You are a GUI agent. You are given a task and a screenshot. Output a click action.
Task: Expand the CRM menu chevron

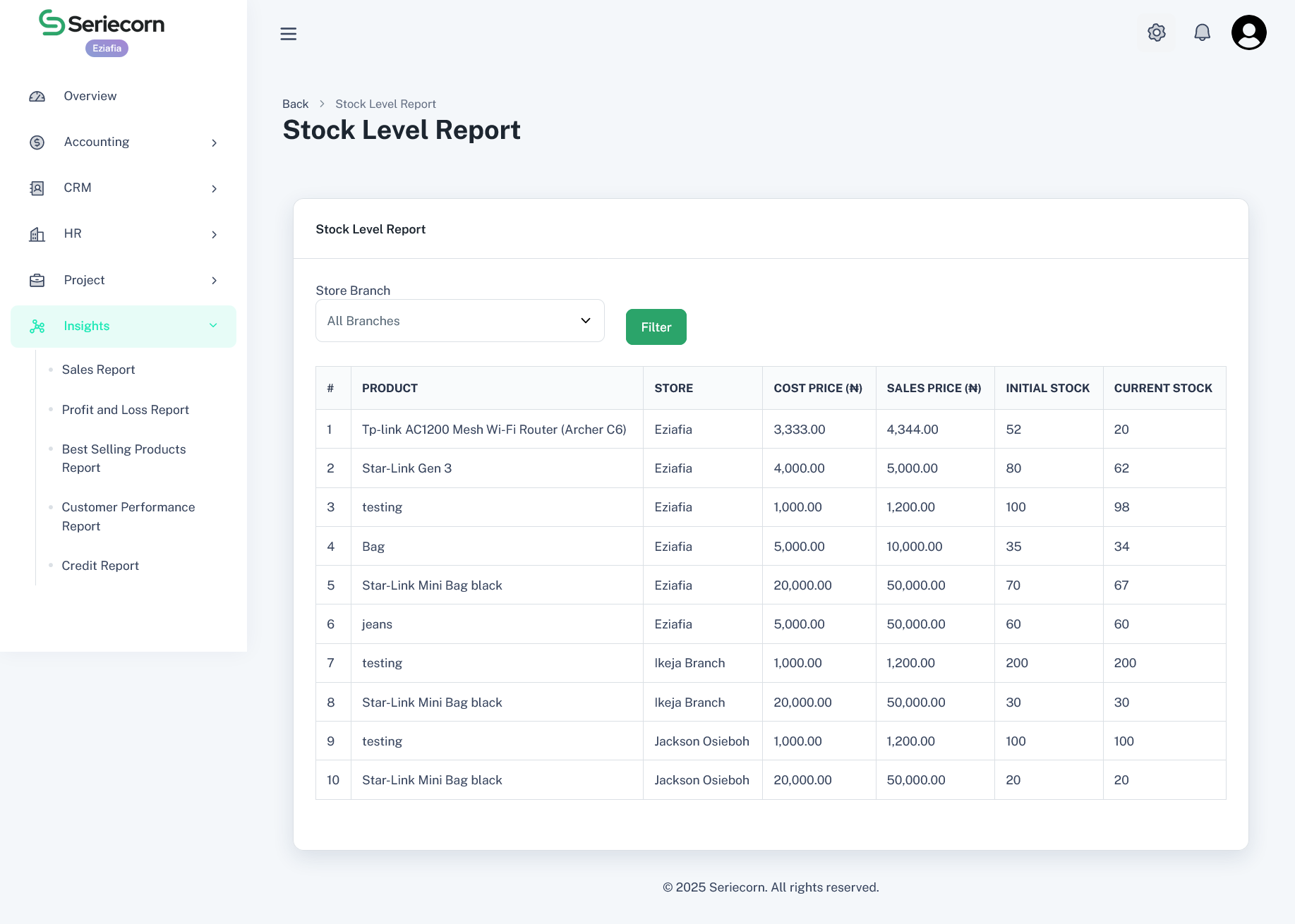point(214,188)
